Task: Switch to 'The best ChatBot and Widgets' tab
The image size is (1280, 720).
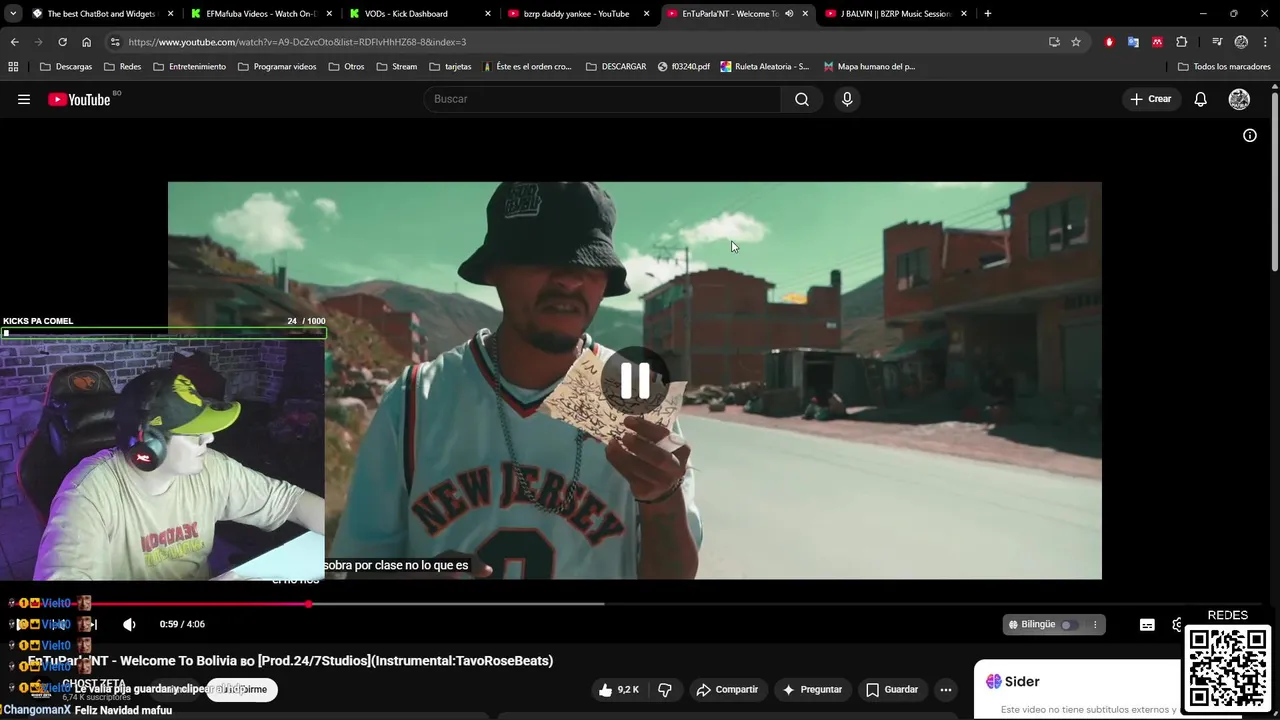Action: point(104,14)
